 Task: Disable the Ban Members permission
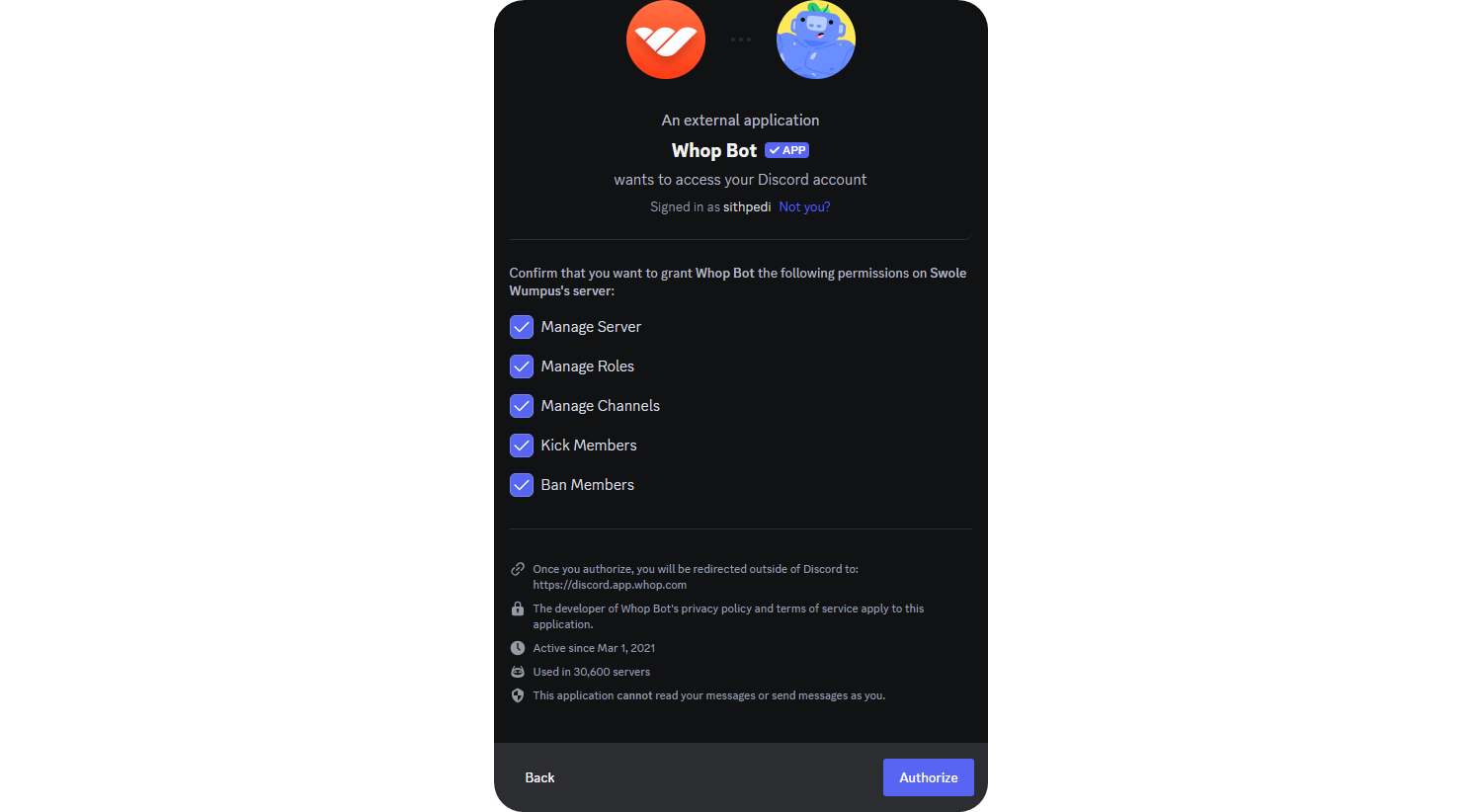pos(521,484)
